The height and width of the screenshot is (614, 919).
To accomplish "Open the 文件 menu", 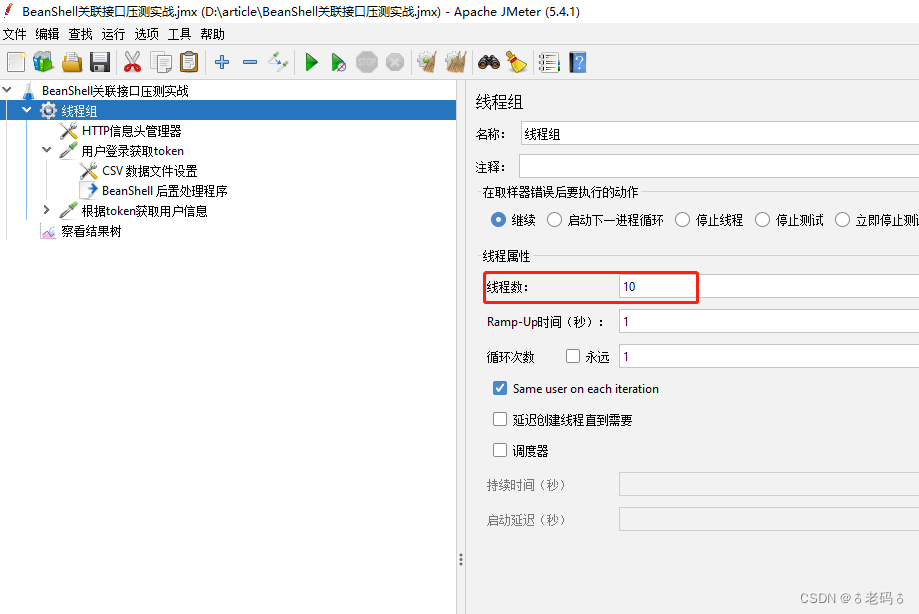I will point(15,33).
